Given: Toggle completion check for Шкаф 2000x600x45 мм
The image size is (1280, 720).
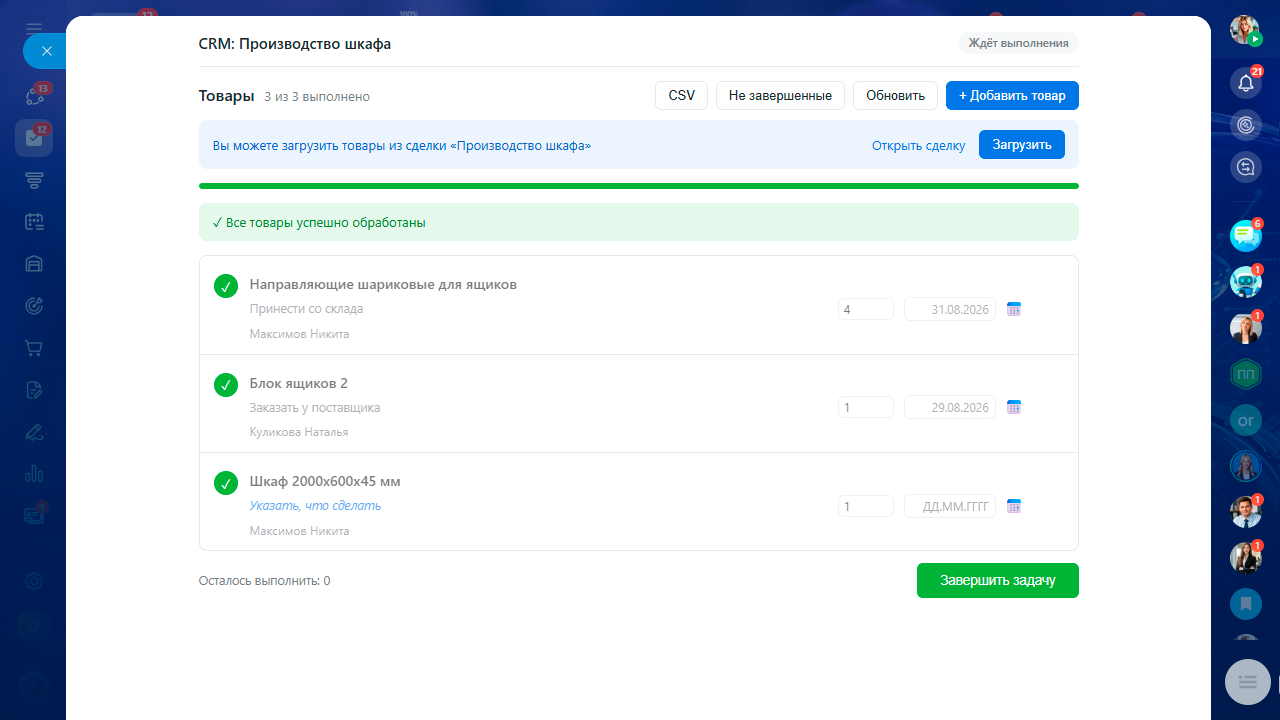Looking at the screenshot, I should (x=226, y=483).
